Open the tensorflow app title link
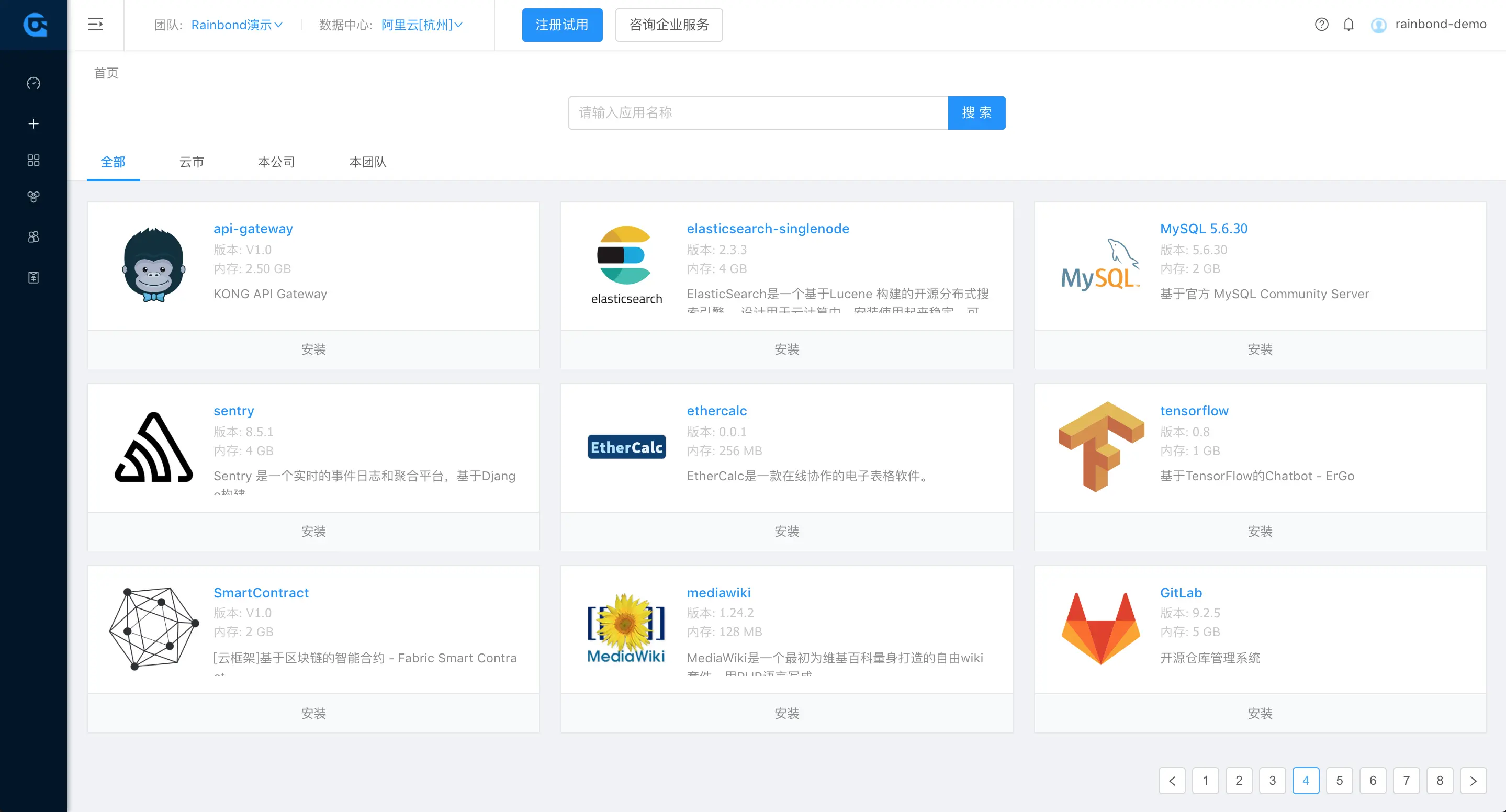Screen dimensions: 1506x812 click(x=1194, y=410)
